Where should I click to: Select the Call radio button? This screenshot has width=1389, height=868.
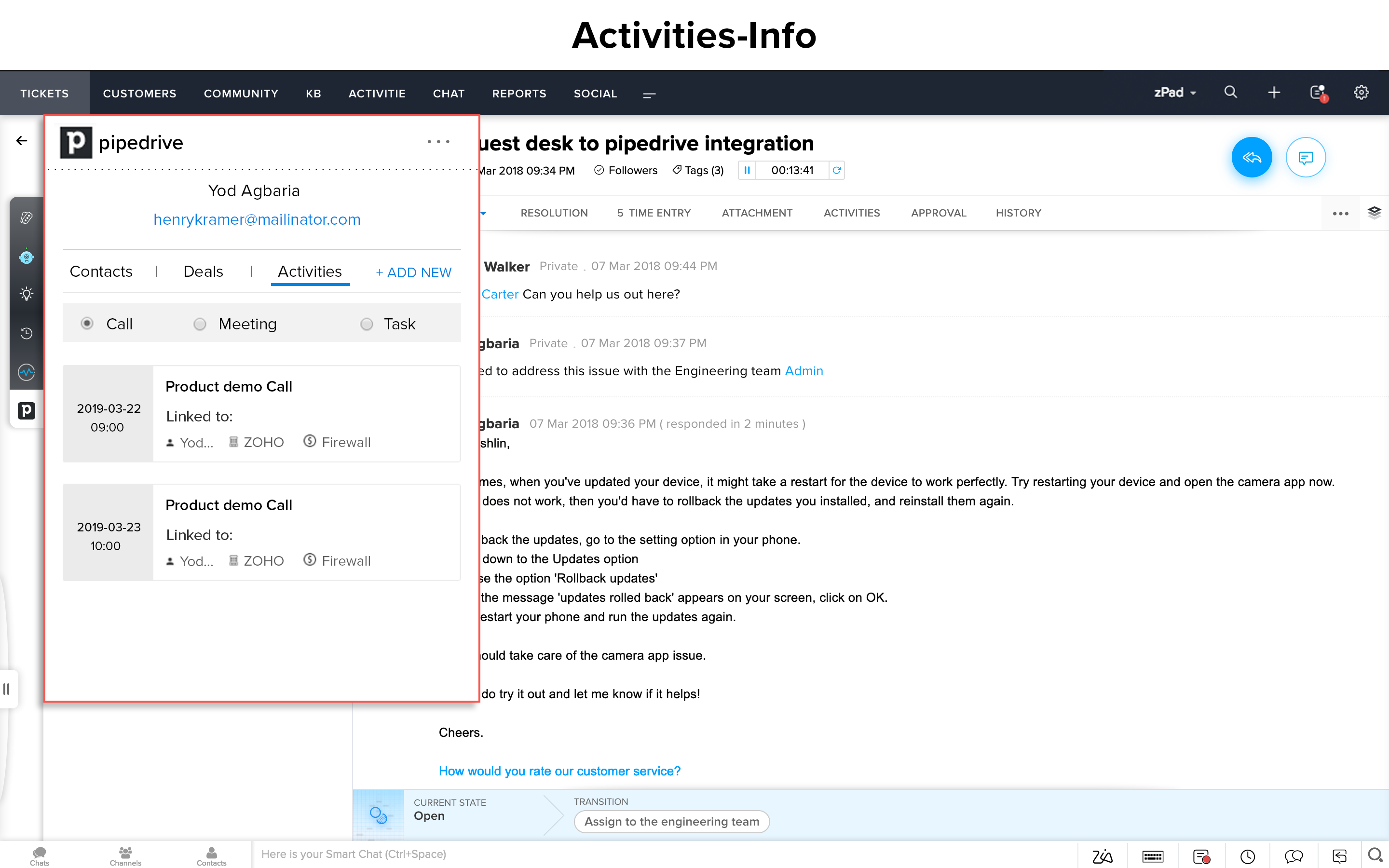pos(87,324)
